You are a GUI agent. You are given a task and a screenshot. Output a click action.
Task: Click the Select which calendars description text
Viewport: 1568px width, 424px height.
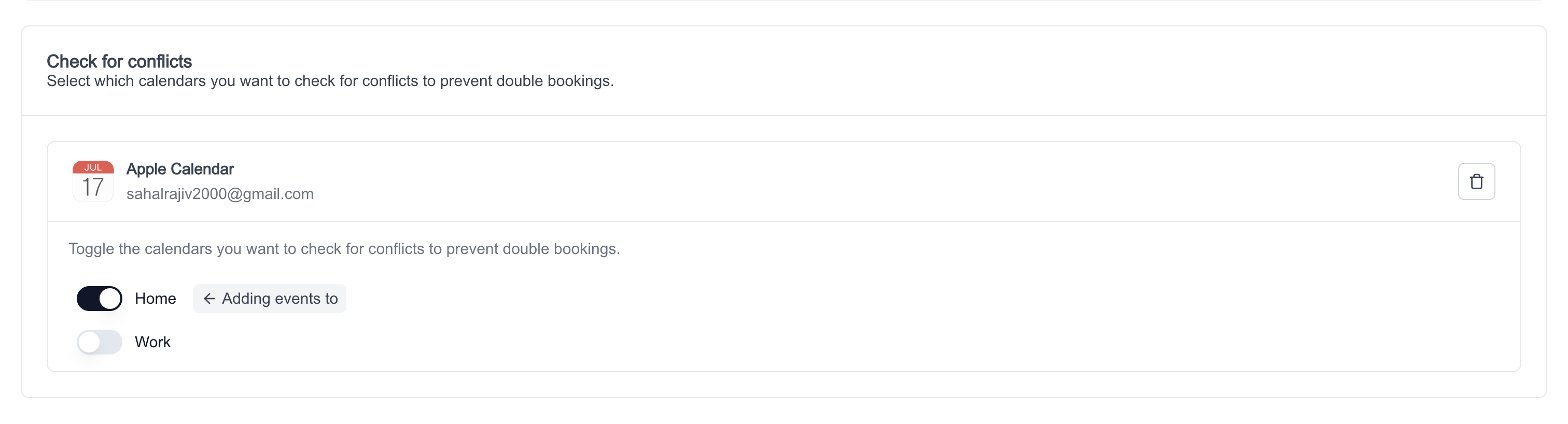(x=330, y=81)
